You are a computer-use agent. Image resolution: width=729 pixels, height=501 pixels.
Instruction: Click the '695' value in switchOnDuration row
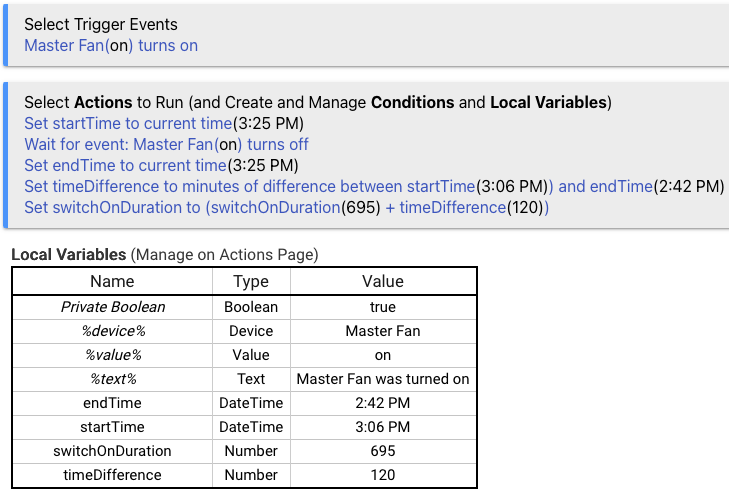coord(383,451)
